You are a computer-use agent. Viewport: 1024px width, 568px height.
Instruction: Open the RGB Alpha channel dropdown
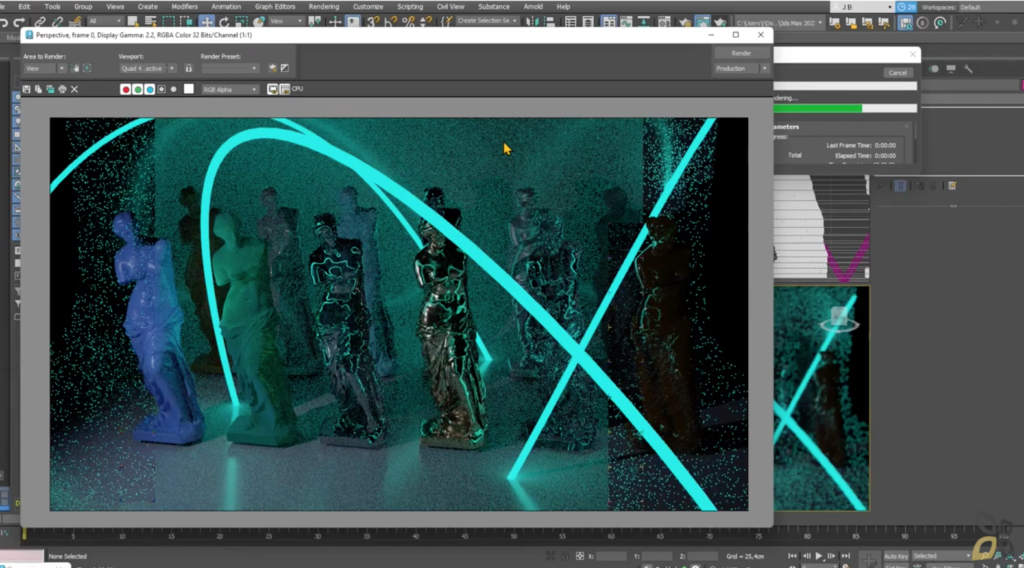(x=229, y=89)
